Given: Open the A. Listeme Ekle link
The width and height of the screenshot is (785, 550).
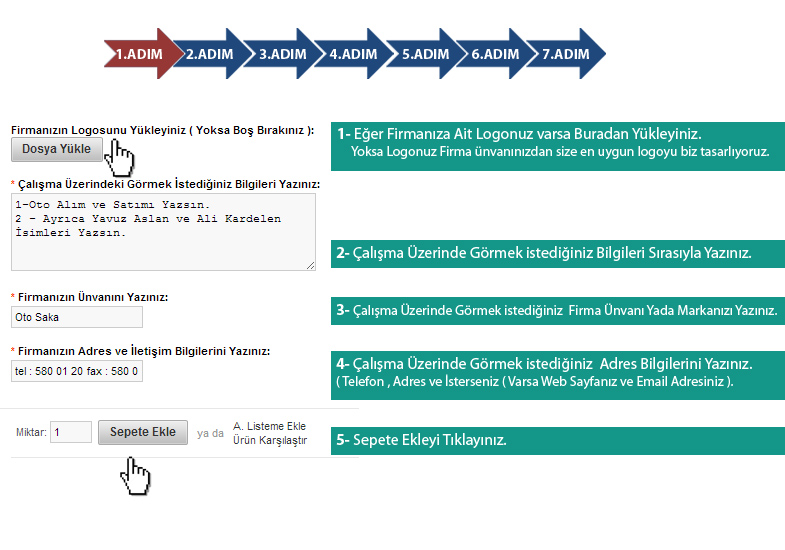Looking at the screenshot, I should coord(269,425).
